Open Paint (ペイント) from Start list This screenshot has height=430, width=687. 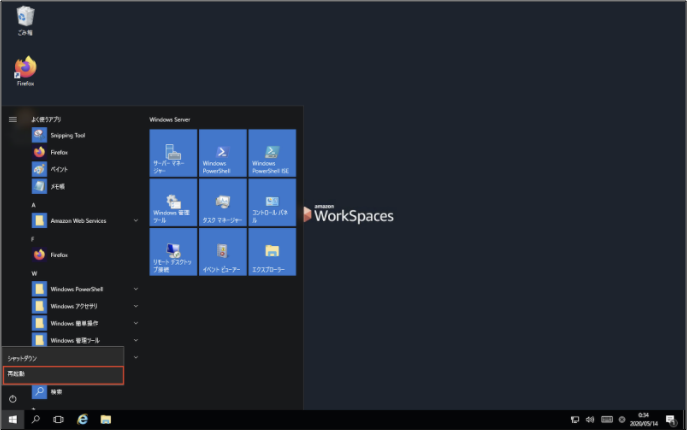(x=85, y=170)
